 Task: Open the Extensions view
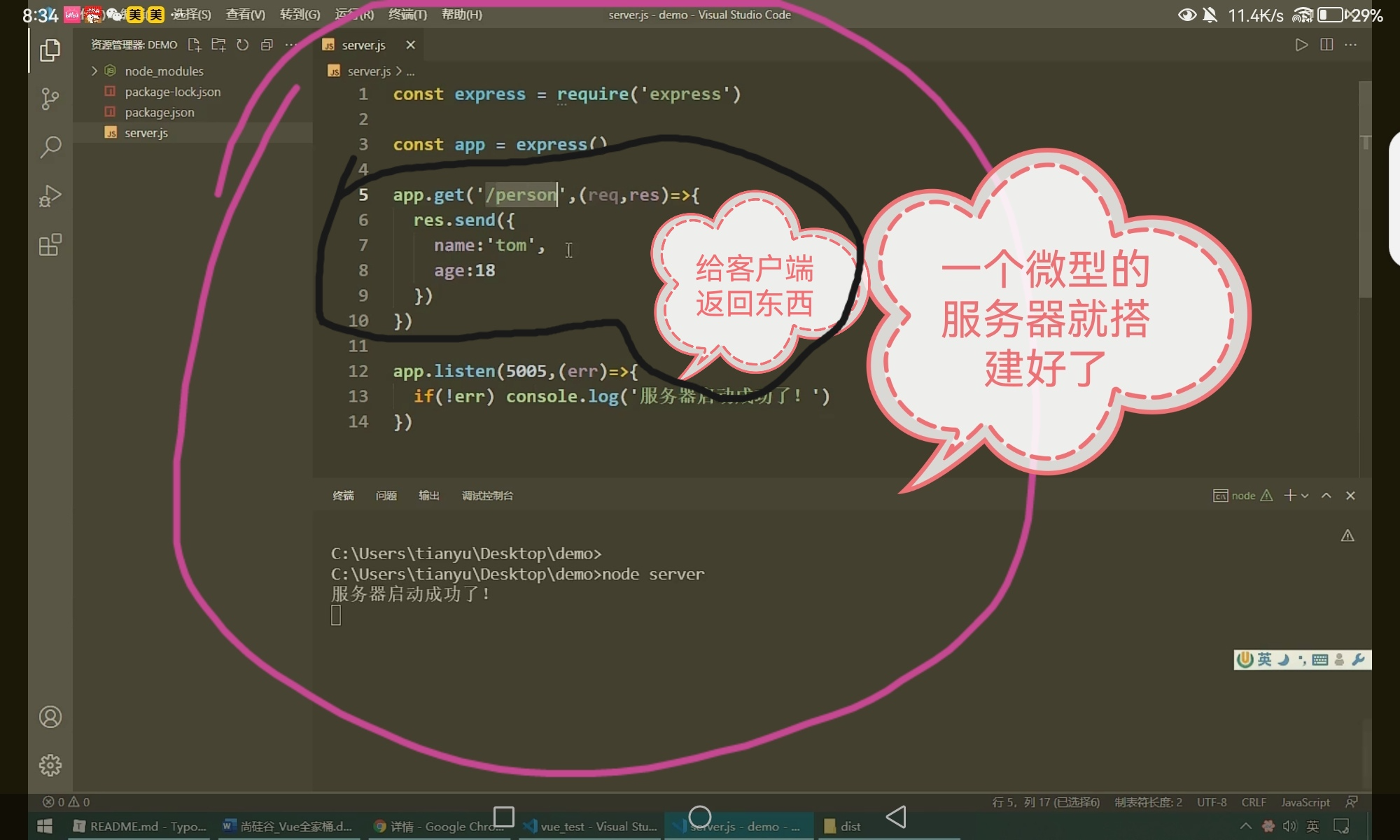click(x=50, y=245)
